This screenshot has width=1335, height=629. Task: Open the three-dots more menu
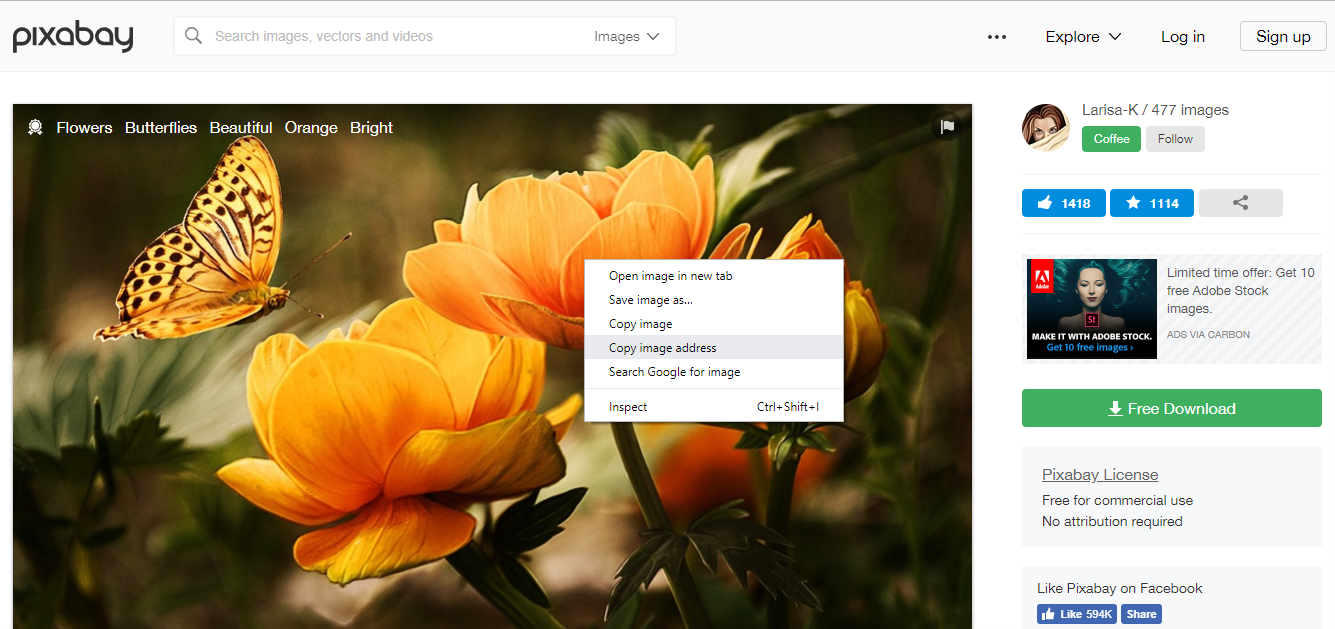point(996,37)
